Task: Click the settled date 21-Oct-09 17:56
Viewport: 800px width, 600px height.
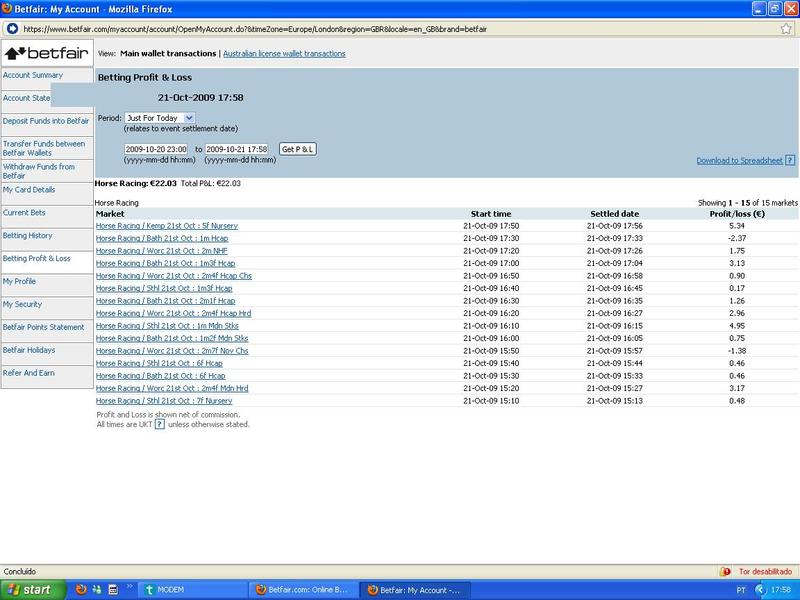Action: tap(614, 226)
